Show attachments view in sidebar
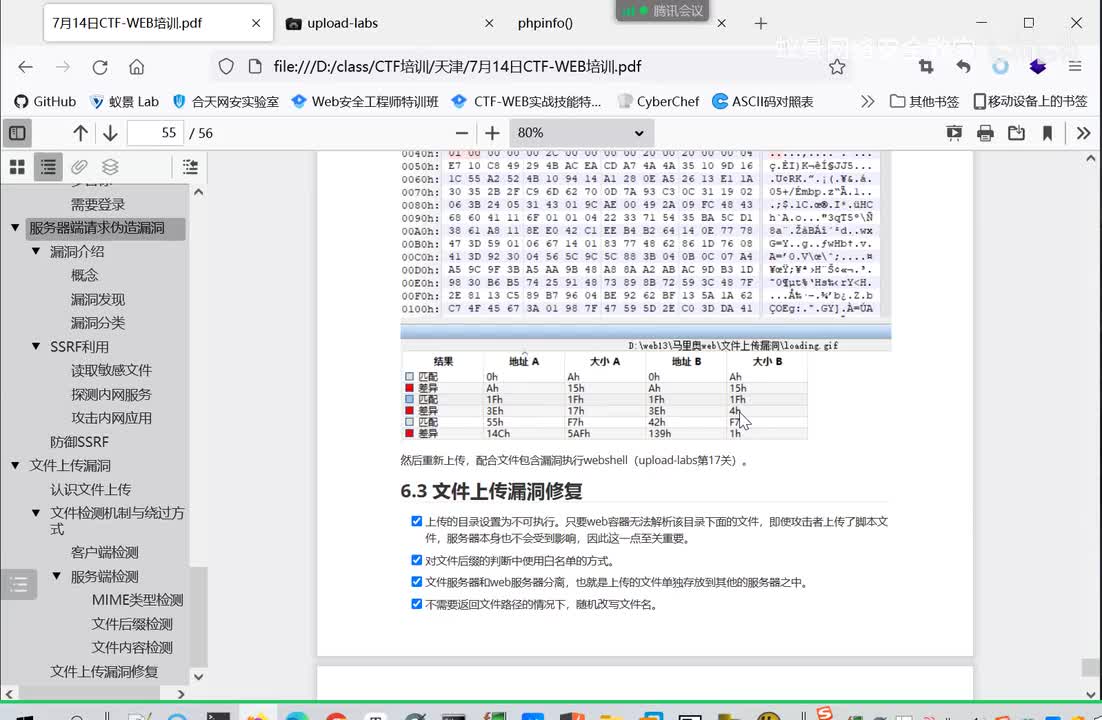The height and width of the screenshot is (720, 1102). 79,167
